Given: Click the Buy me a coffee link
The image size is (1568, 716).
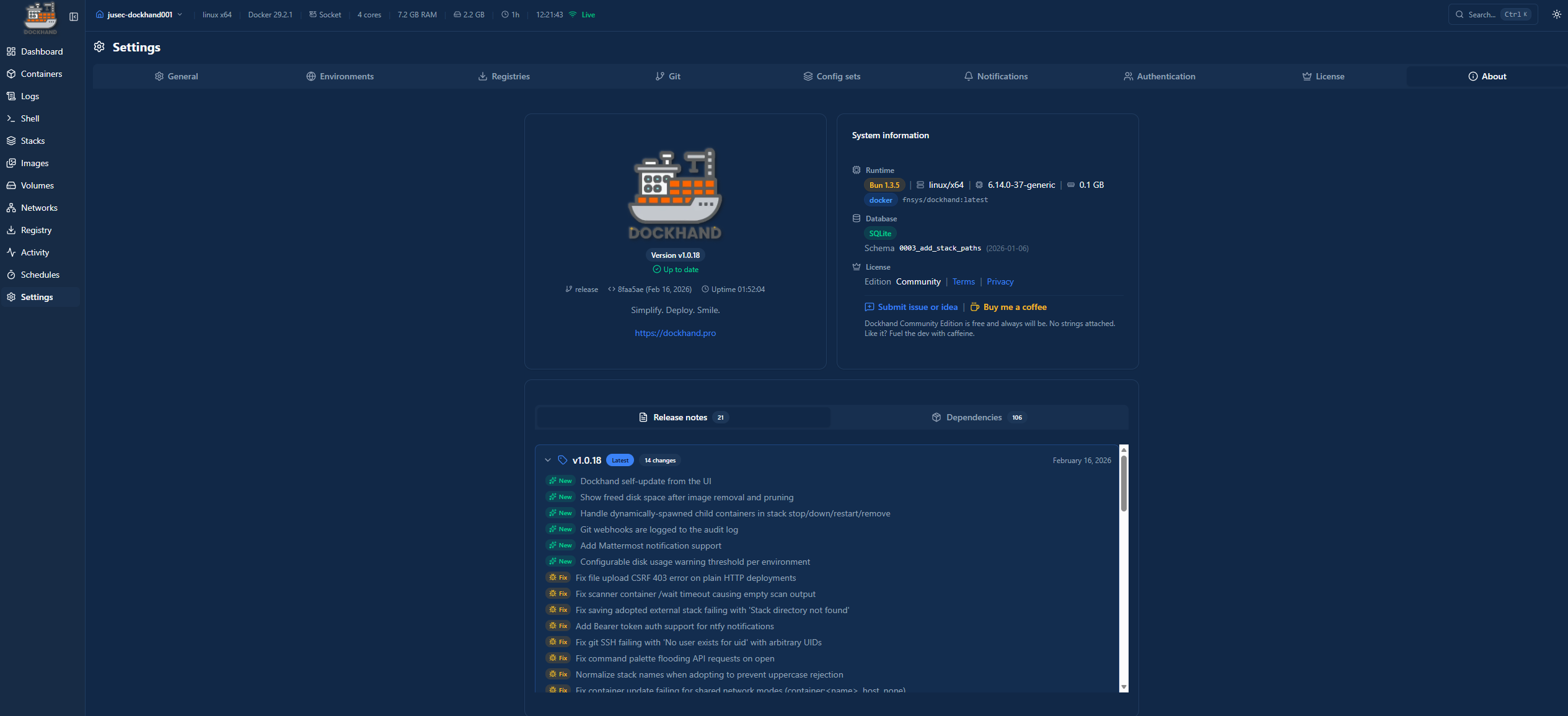Looking at the screenshot, I should [x=1014, y=307].
